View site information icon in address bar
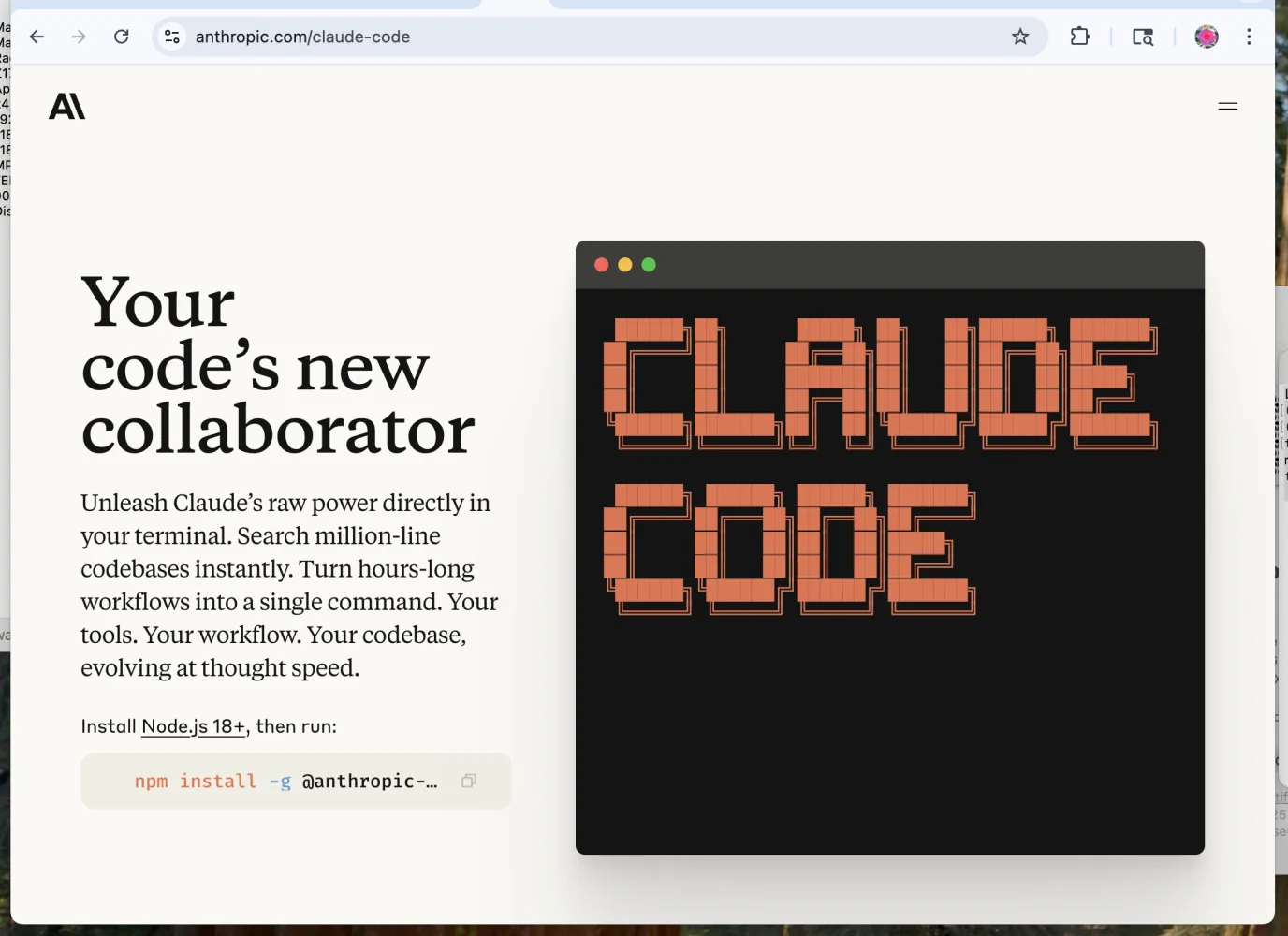 pos(172,37)
